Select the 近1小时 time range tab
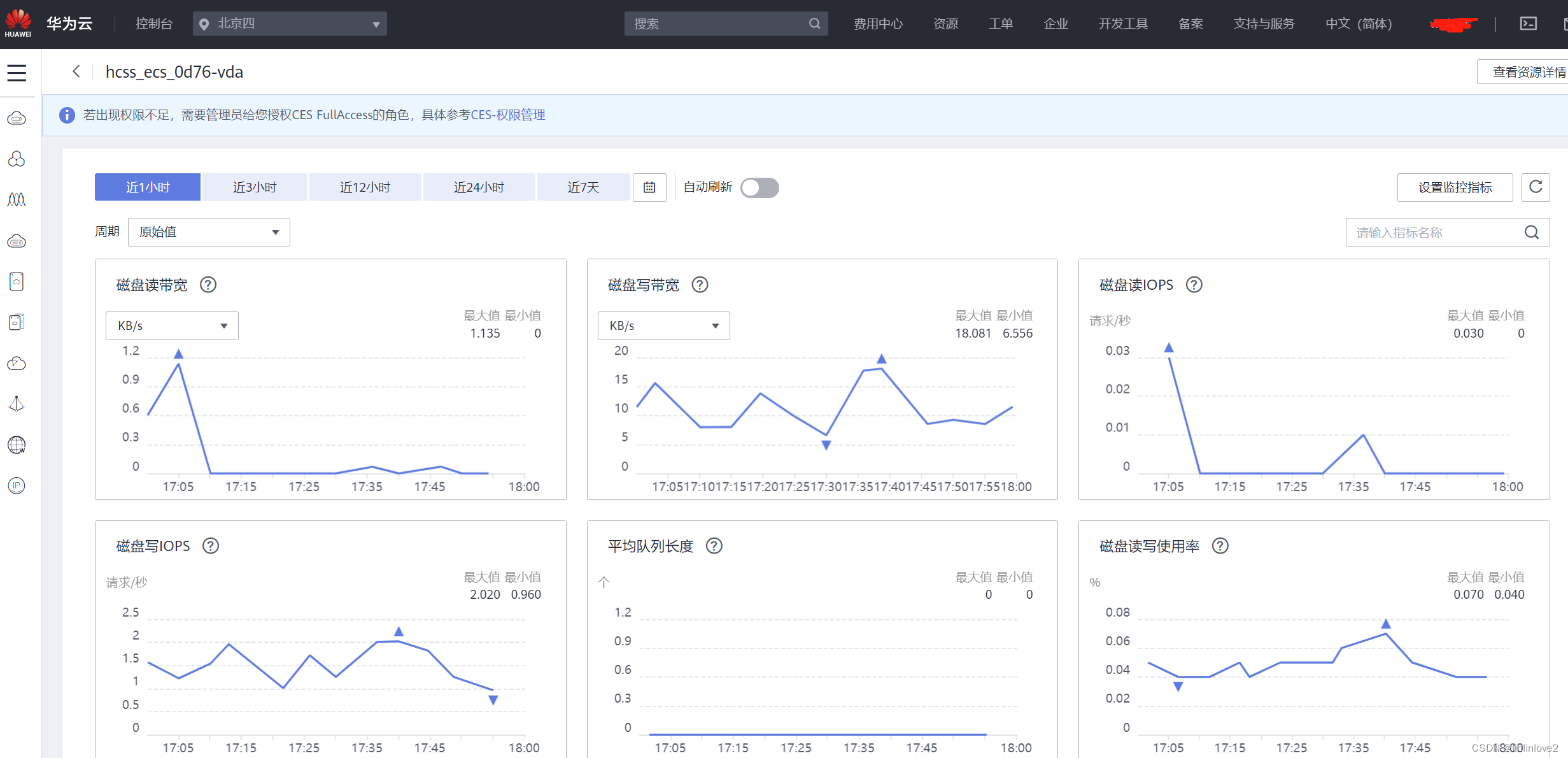The width and height of the screenshot is (1568, 758). click(148, 187)
